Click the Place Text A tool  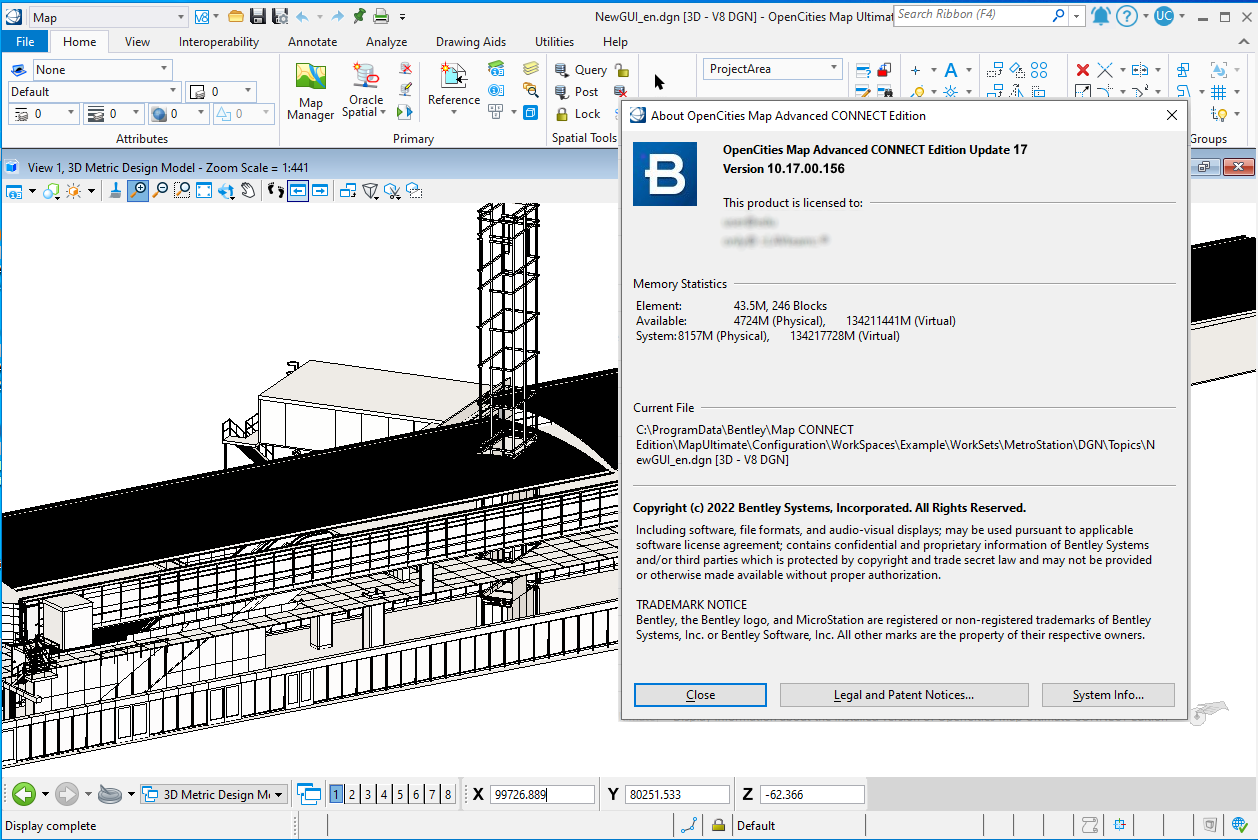(x=951, y=70)
